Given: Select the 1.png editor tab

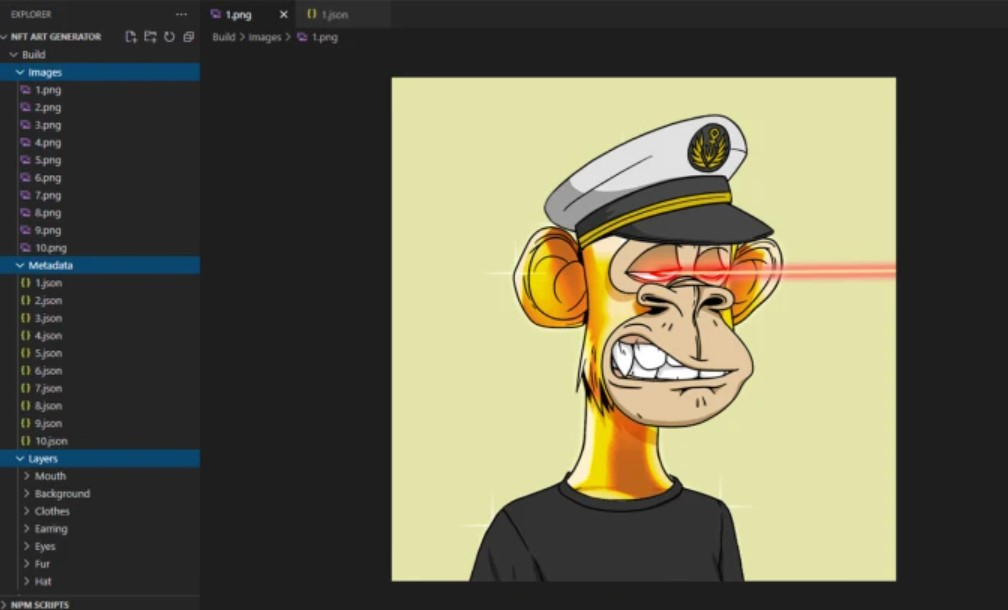Looking at the screenshot, I should pyautogui.click(x=248, y=14).
